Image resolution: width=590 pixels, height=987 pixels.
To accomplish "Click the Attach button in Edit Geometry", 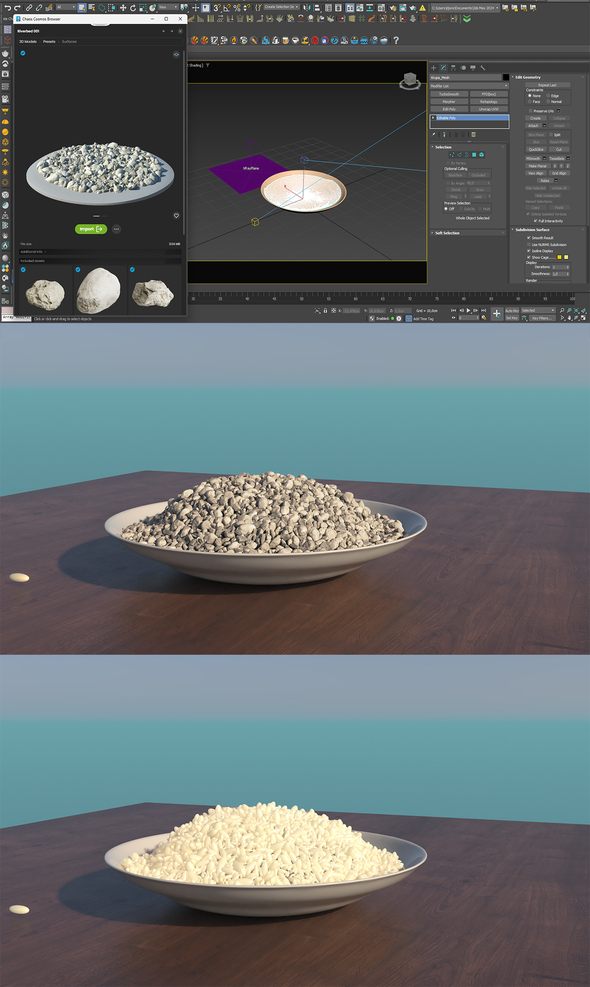I will [533, 125].
